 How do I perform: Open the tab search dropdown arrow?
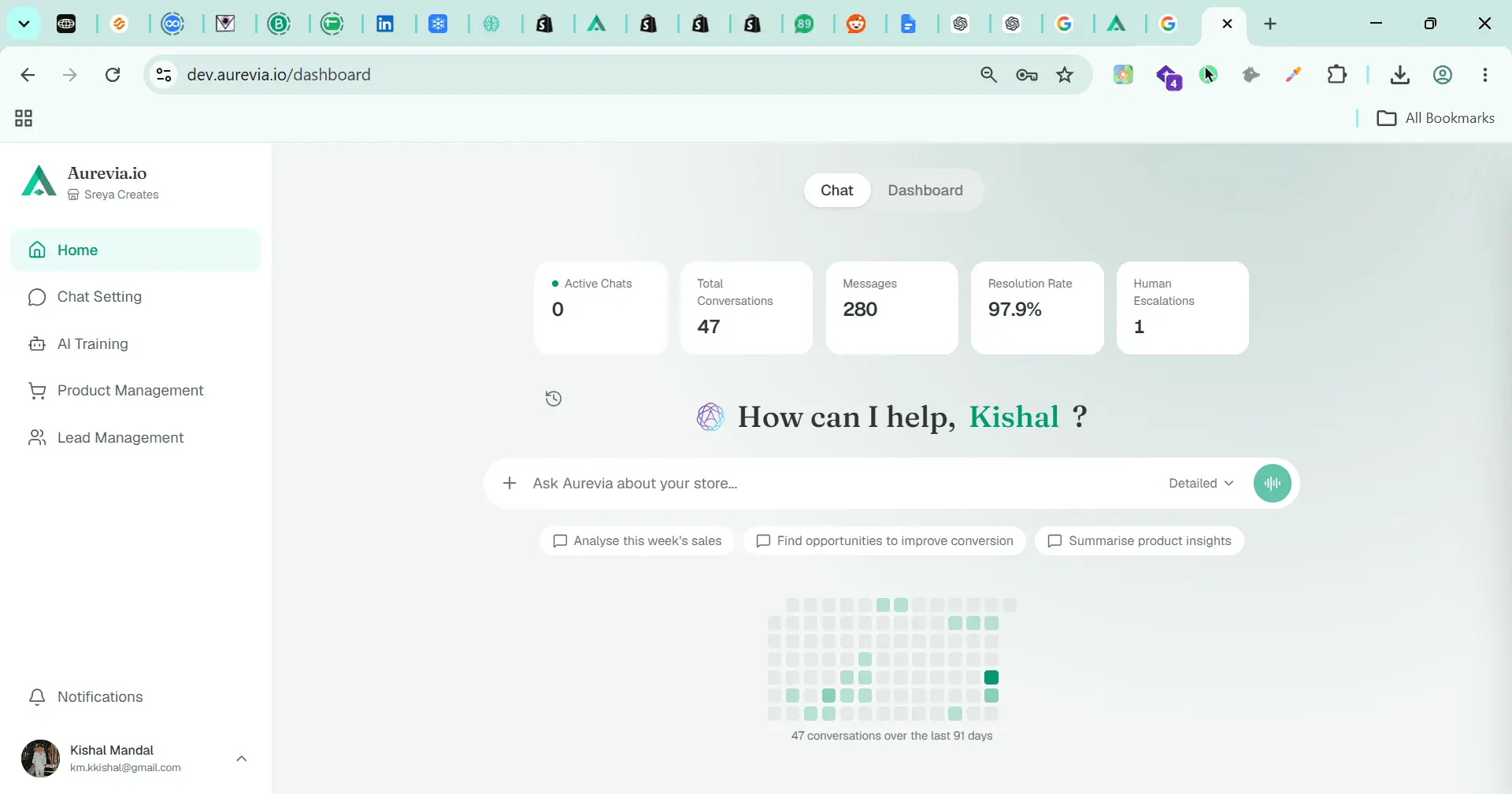tap(24, 24)
